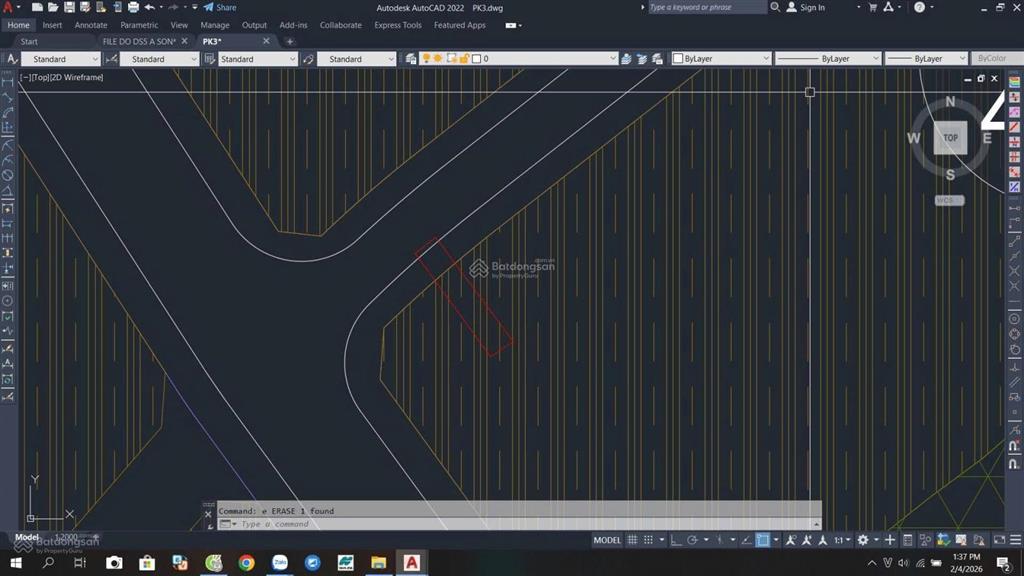Click the AutoCAD application menu logo
1024x576 pixels.
[11, 8]
